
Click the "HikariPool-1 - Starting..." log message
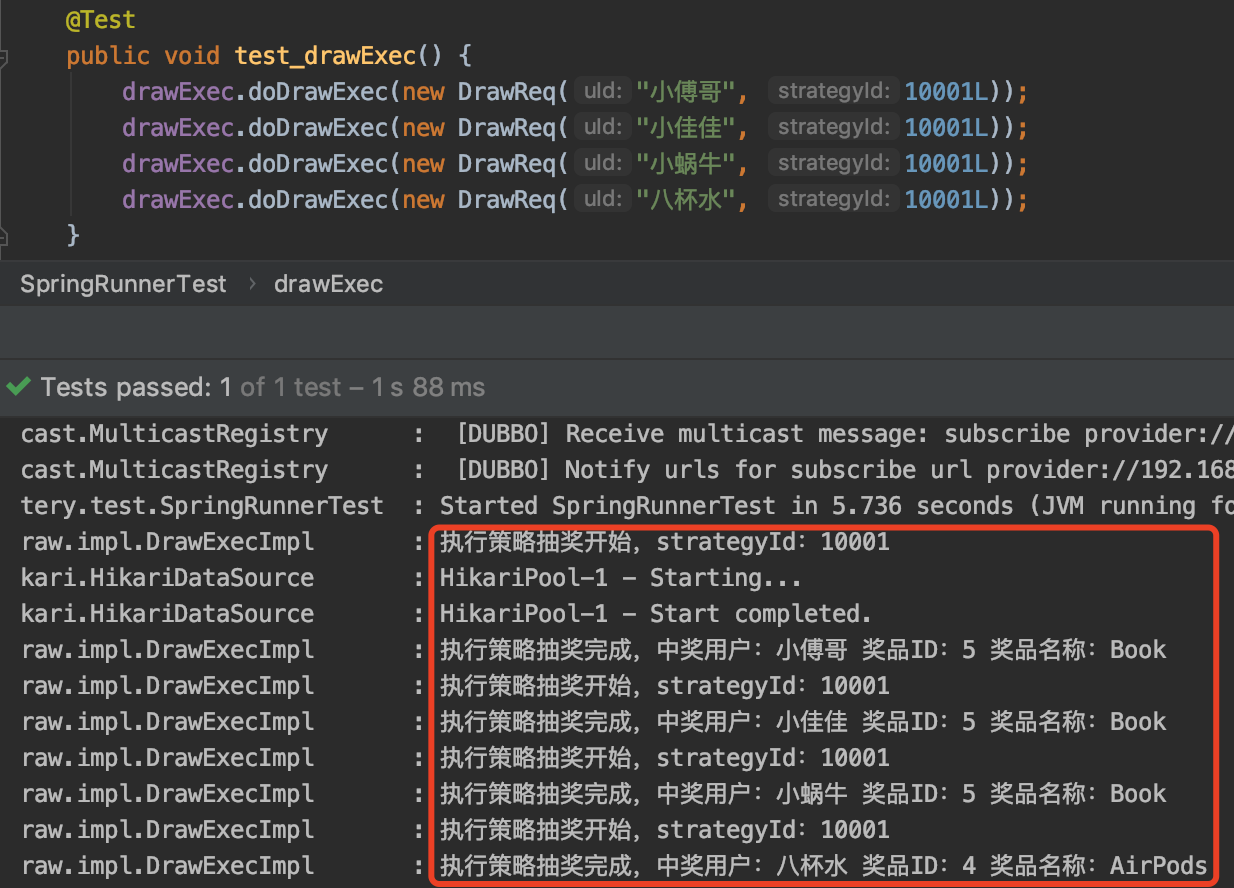pyautogui.click(x=620, y=578)
